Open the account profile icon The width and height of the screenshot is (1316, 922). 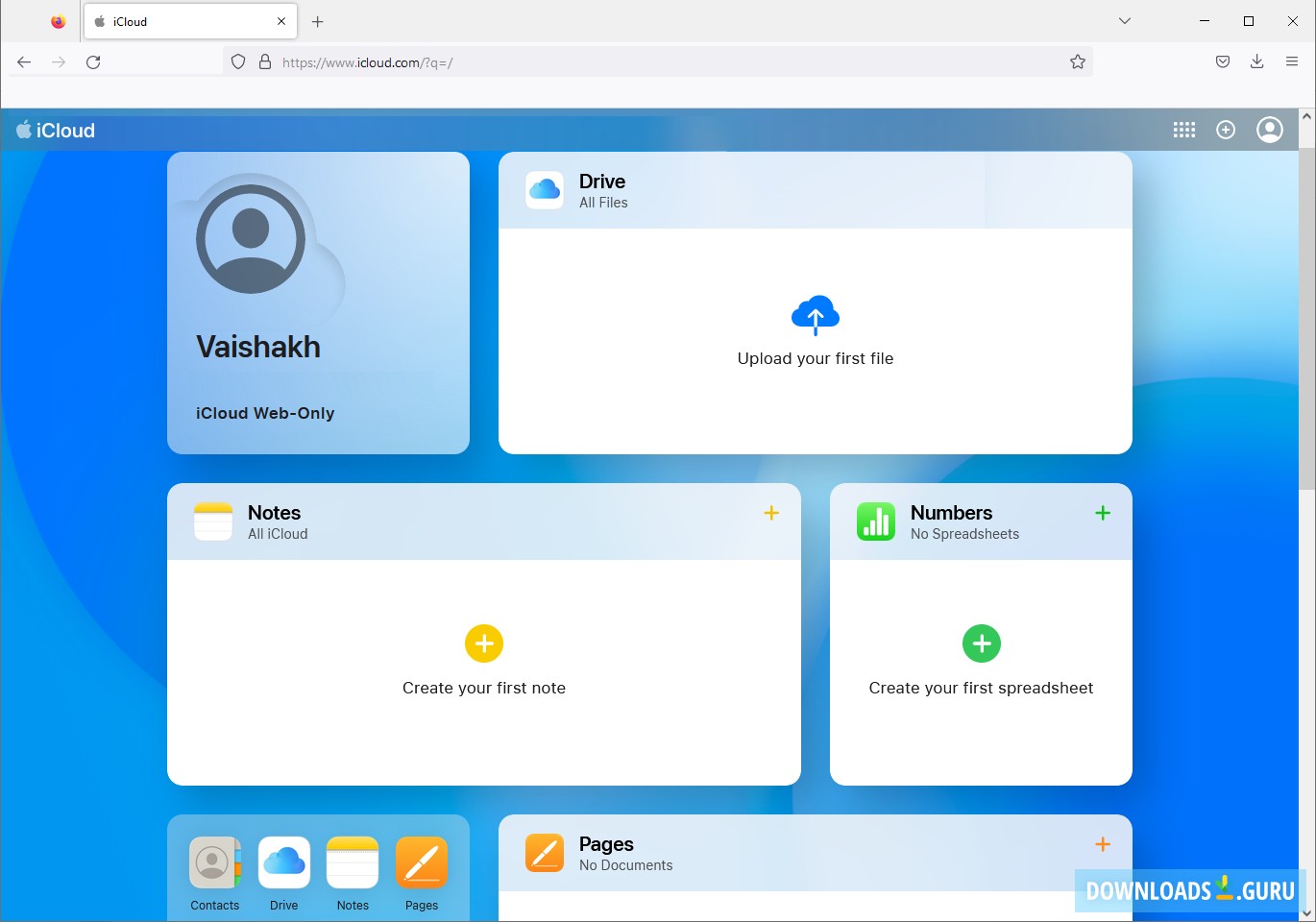(x=1269, y=130)
